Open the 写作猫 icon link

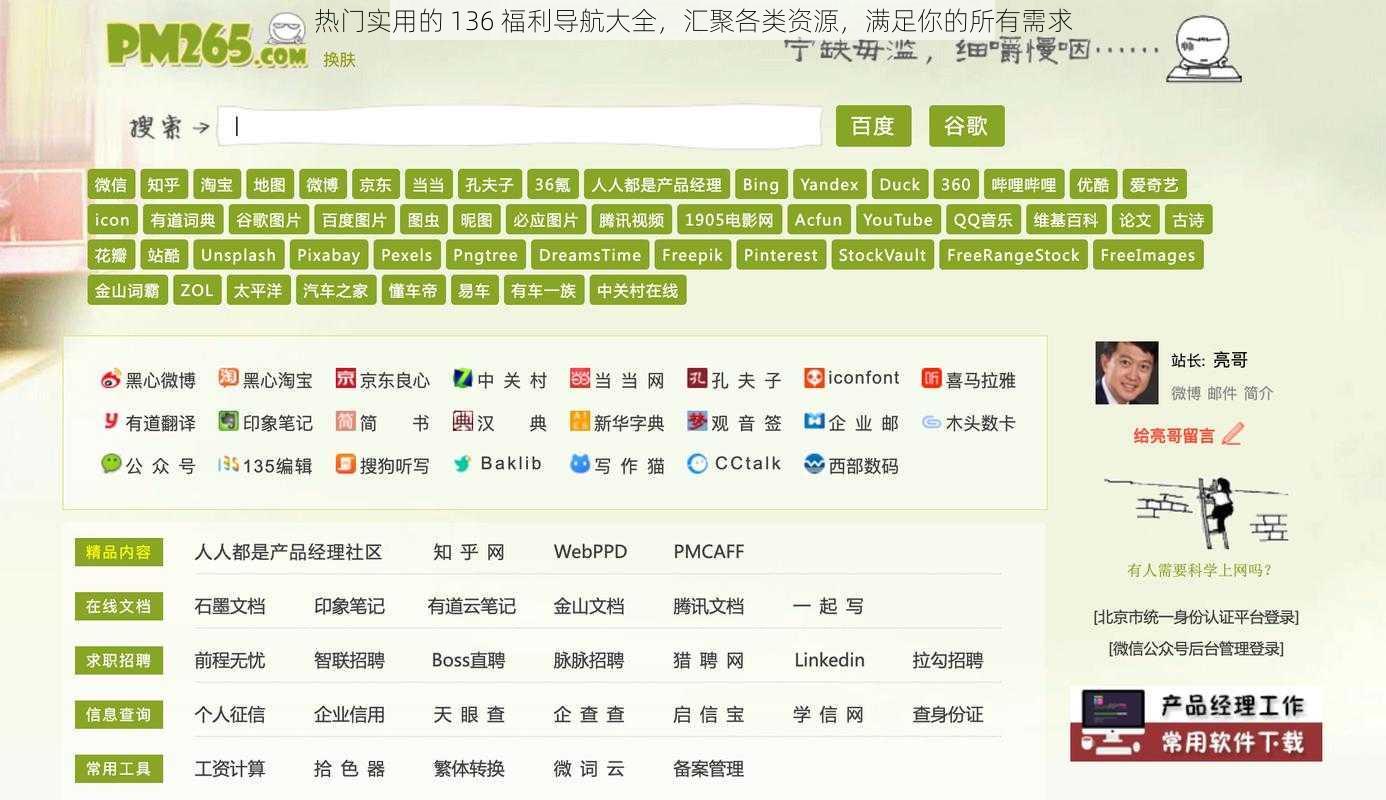click(617, 465)
